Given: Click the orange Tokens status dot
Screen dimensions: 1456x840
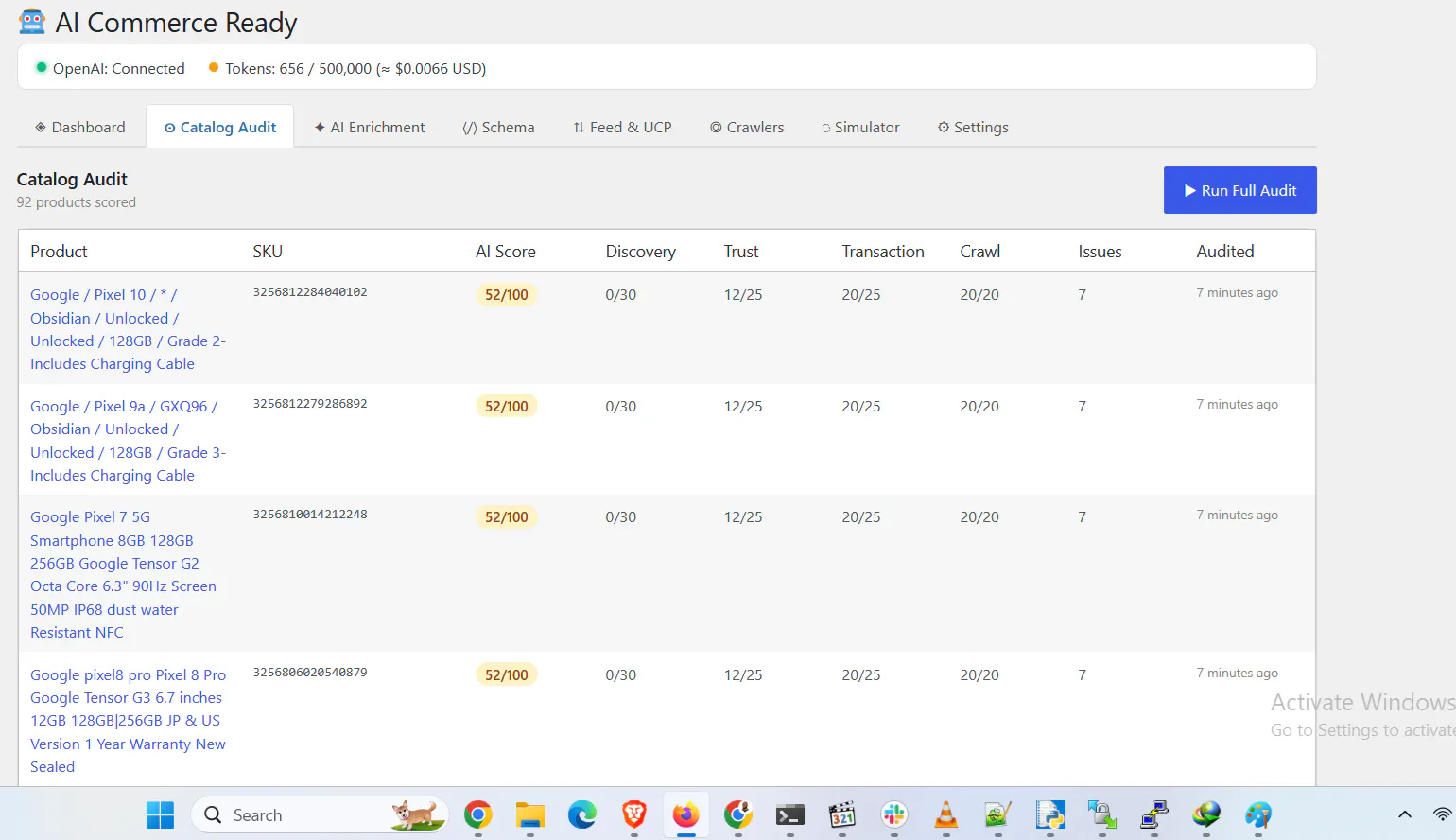Looking at the screenshot, I should (x=214, y=67).
